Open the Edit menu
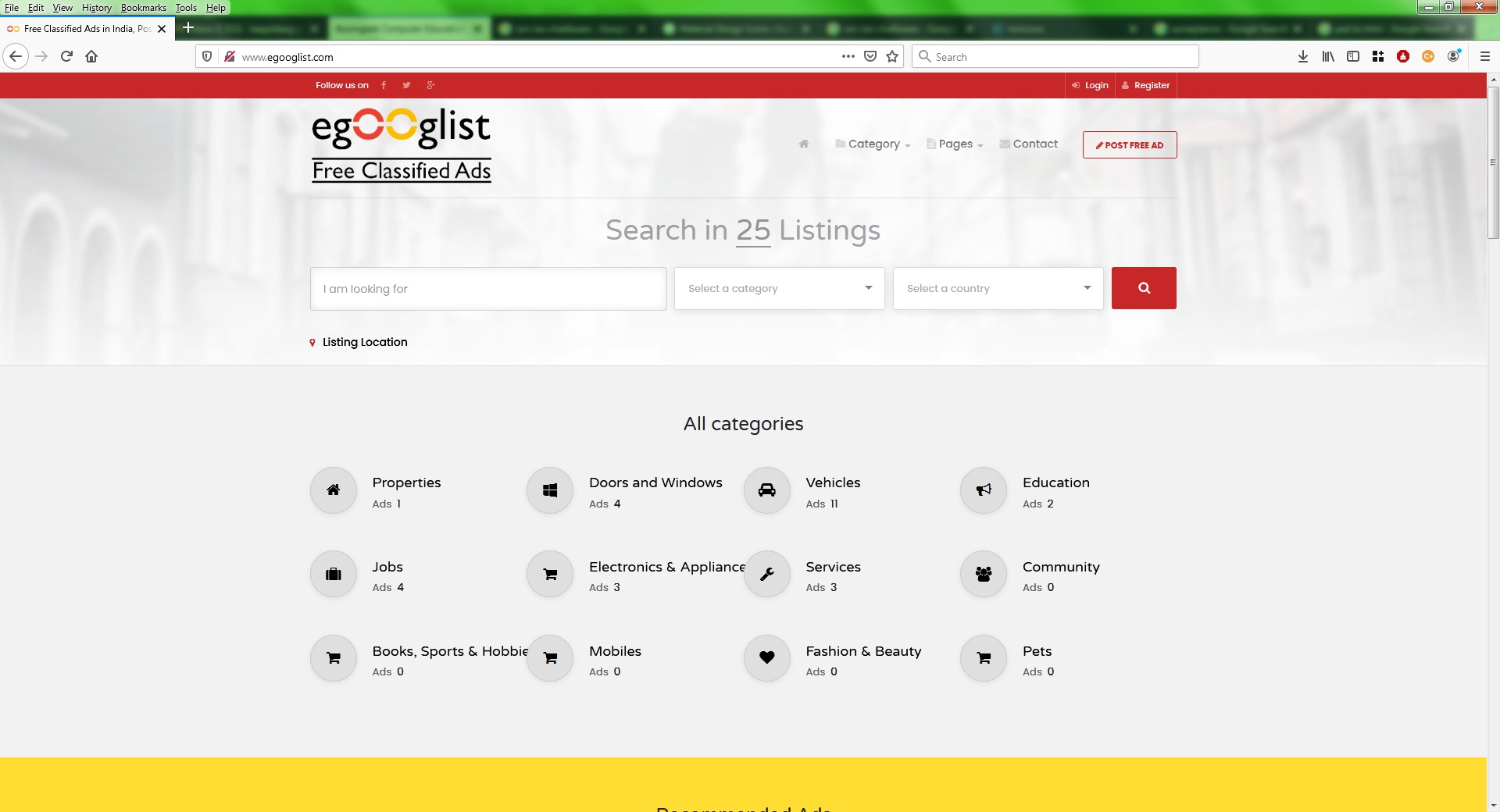This screenshot has width=1500, height=812. pyautogui.click(x=36, y=8)
